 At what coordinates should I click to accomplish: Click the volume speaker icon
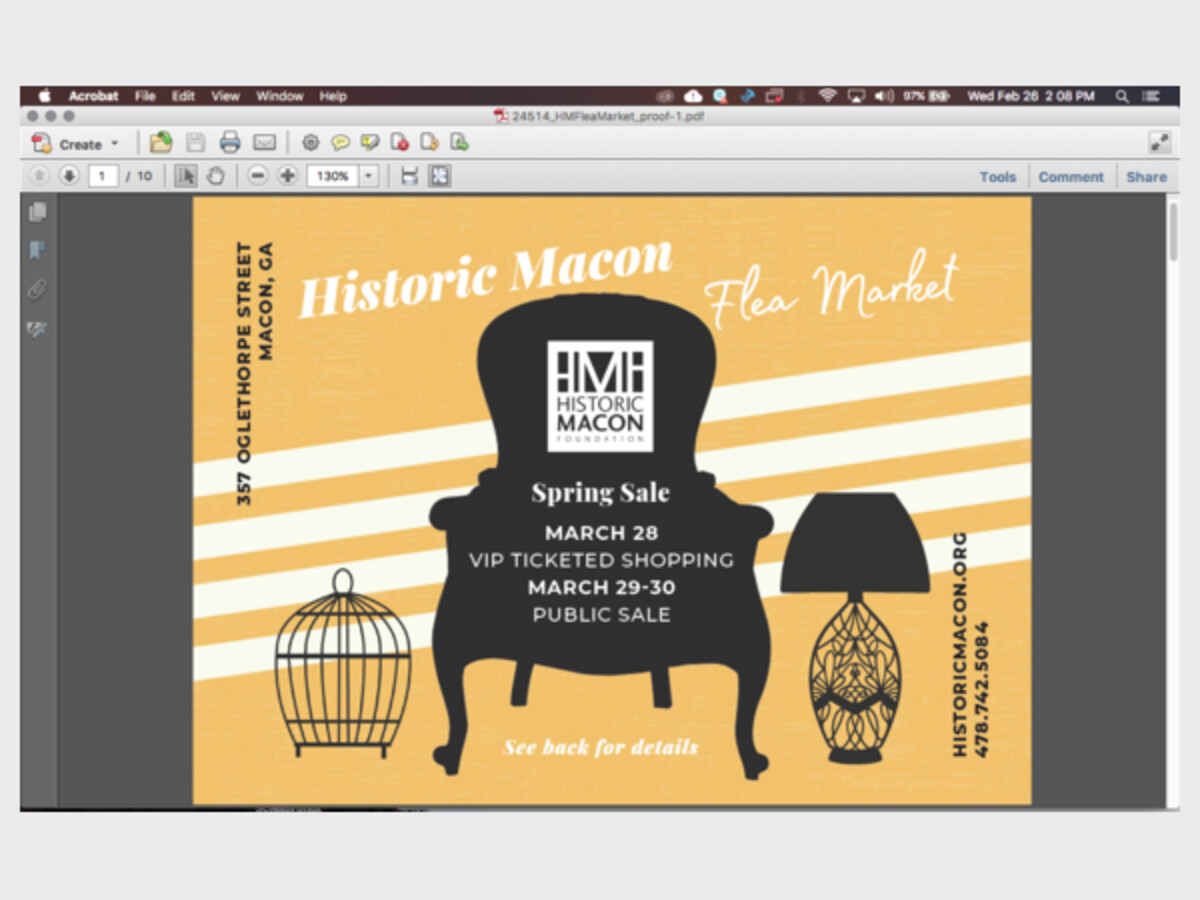[884, 96]
